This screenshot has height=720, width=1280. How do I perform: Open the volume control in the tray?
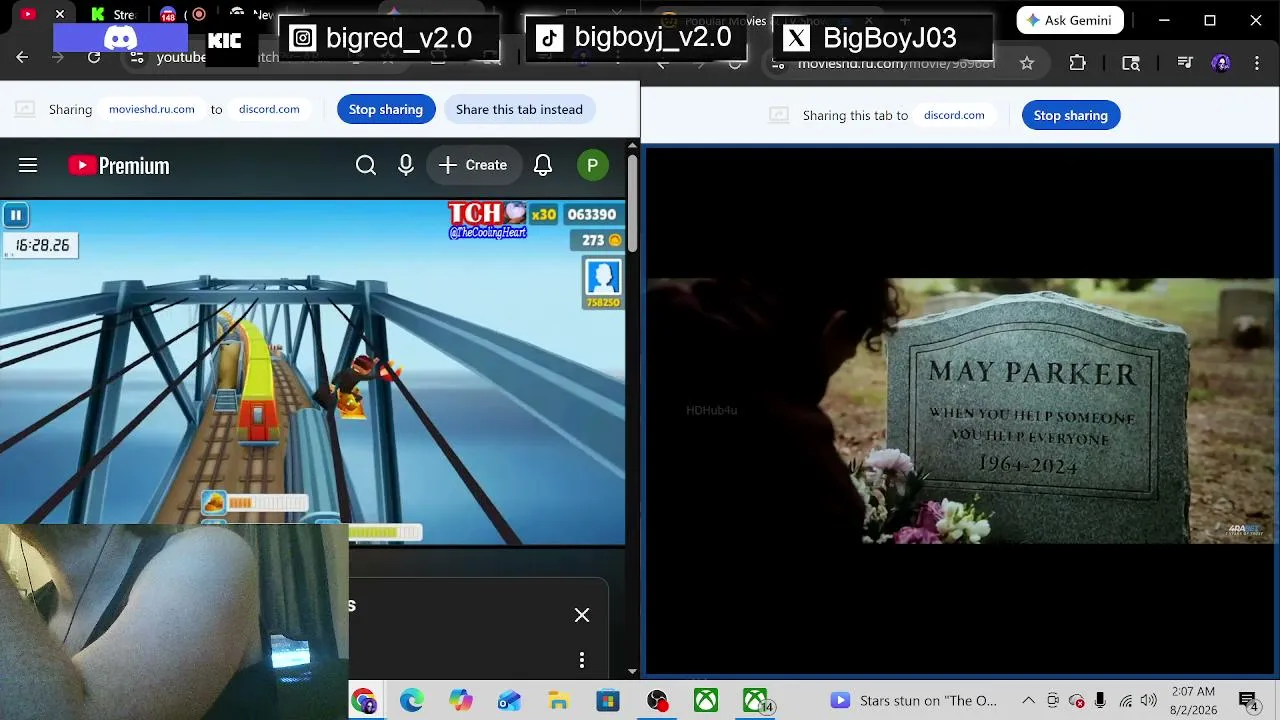click(x=1148, y=701)
